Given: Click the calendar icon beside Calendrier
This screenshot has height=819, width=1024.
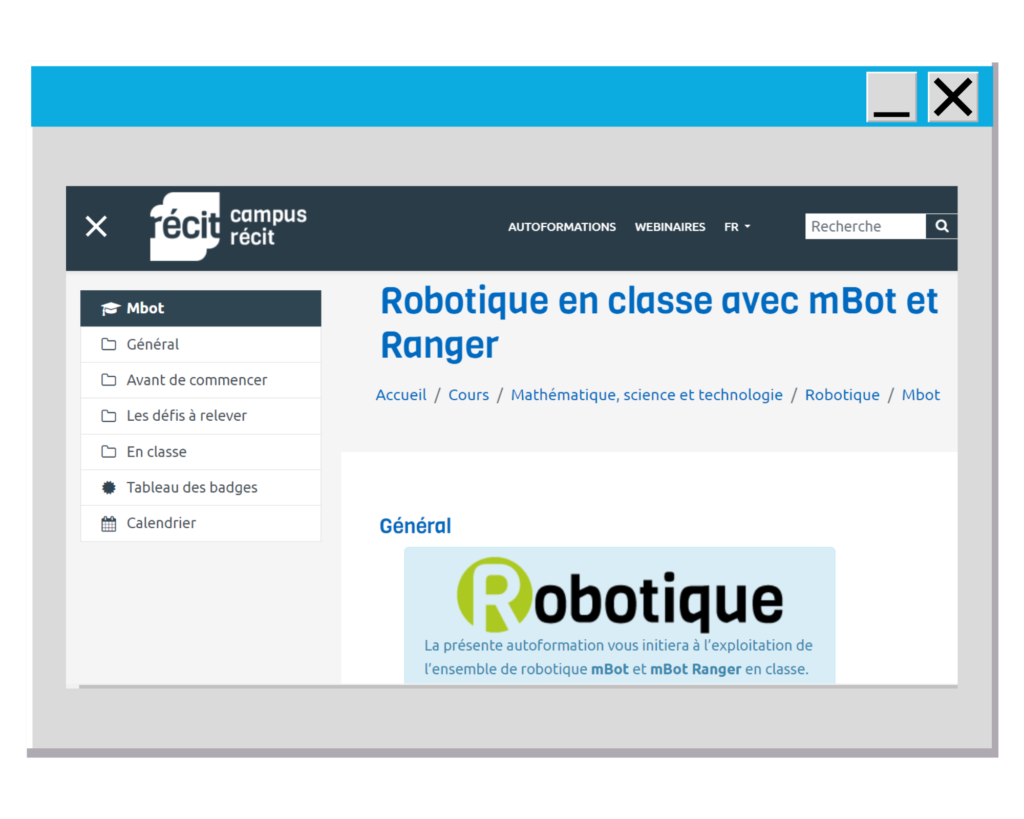Looking at the screenshot, I should pos(109,524).
